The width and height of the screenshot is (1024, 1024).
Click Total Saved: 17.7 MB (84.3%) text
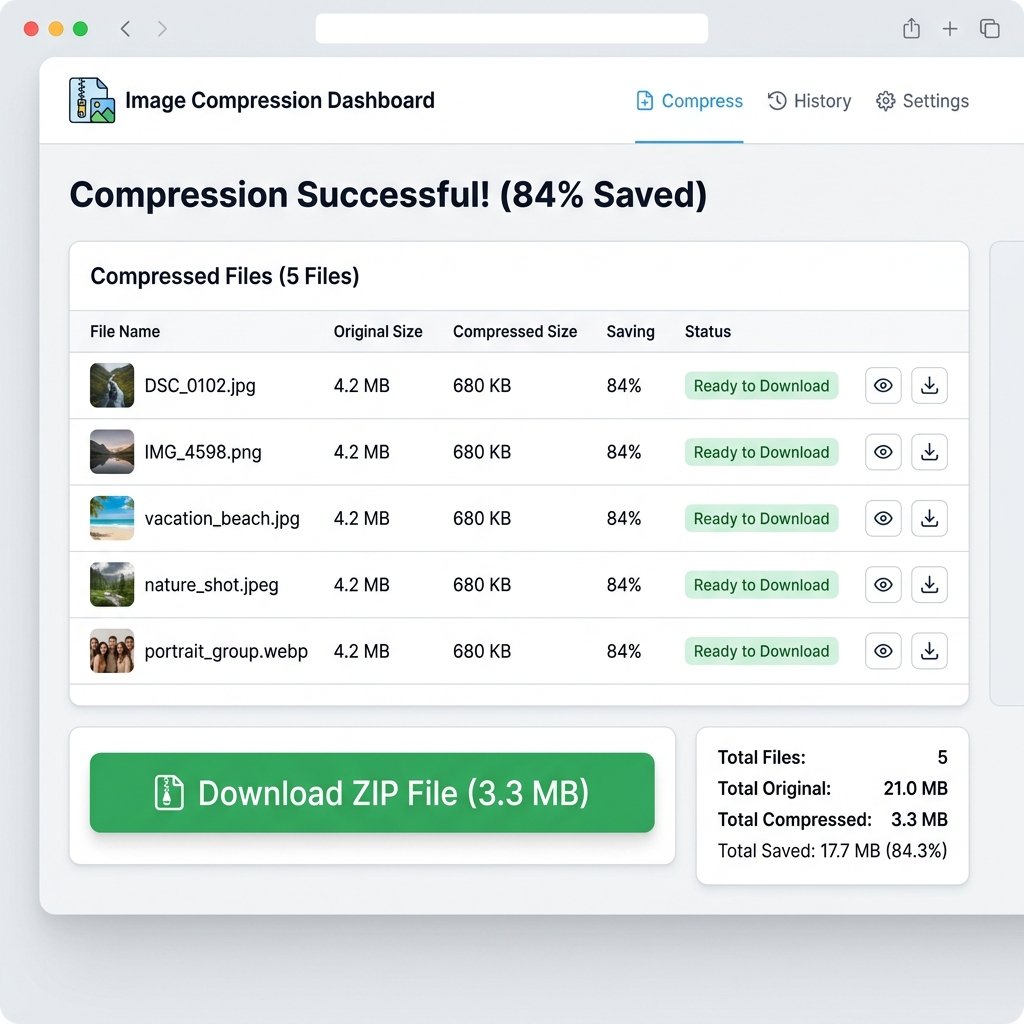point(833,851)
